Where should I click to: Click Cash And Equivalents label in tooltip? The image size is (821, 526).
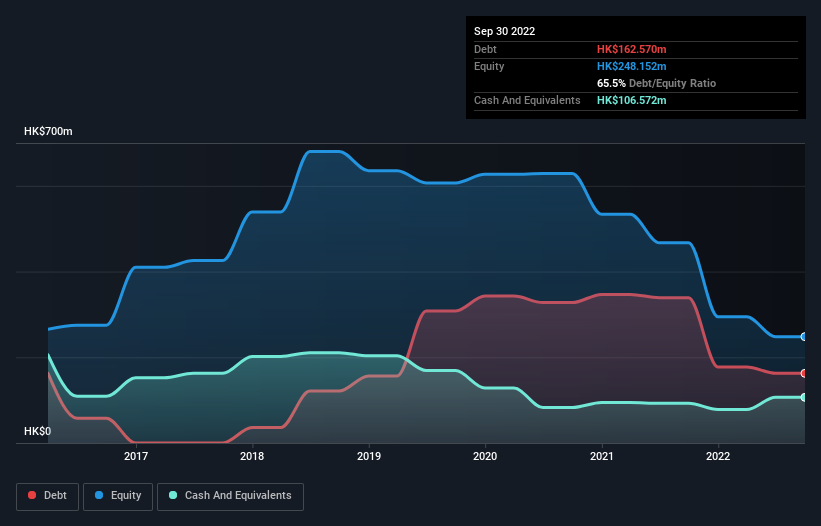click(527, 100)
